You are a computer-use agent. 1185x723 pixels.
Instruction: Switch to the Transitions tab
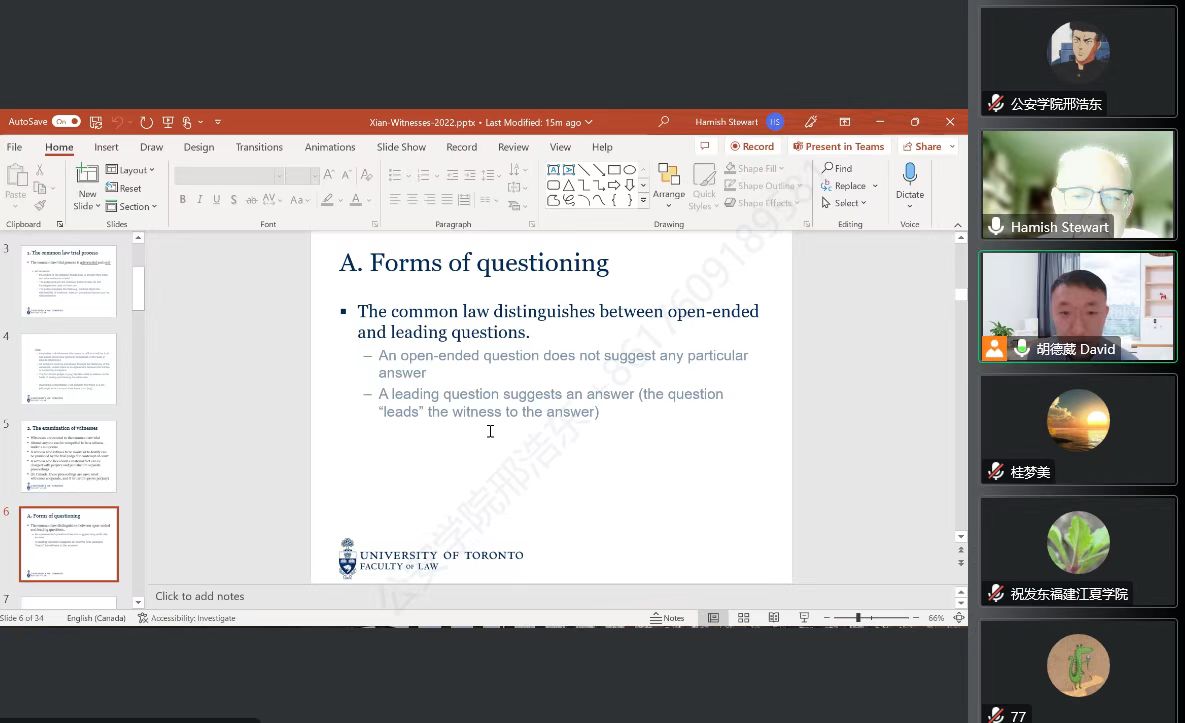(x=259, y=147)
